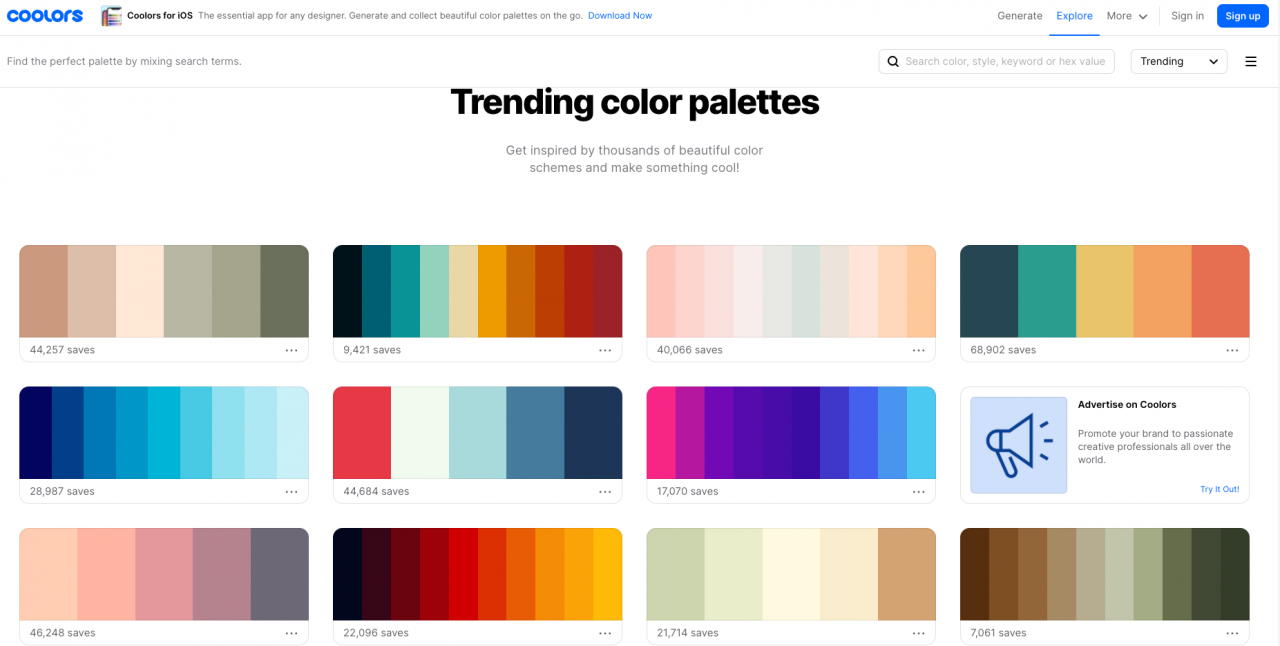The image size is (1280, 646).
Task: Click the megaphone advertise icon
Action: click(1018, 445)
